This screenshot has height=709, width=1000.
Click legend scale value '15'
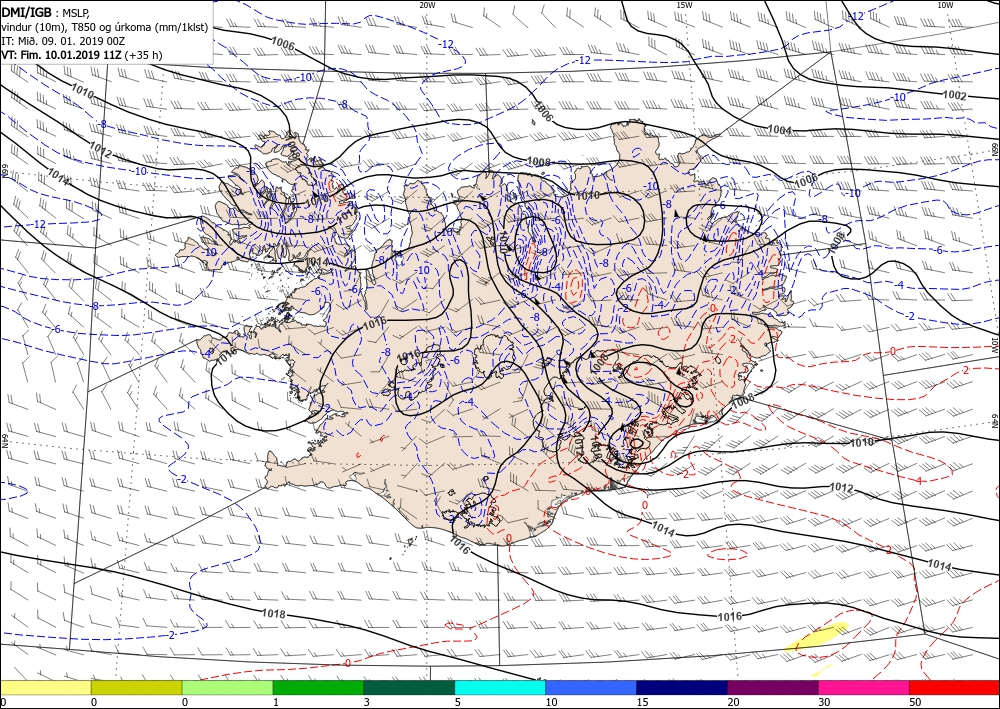tap(643, 702)
